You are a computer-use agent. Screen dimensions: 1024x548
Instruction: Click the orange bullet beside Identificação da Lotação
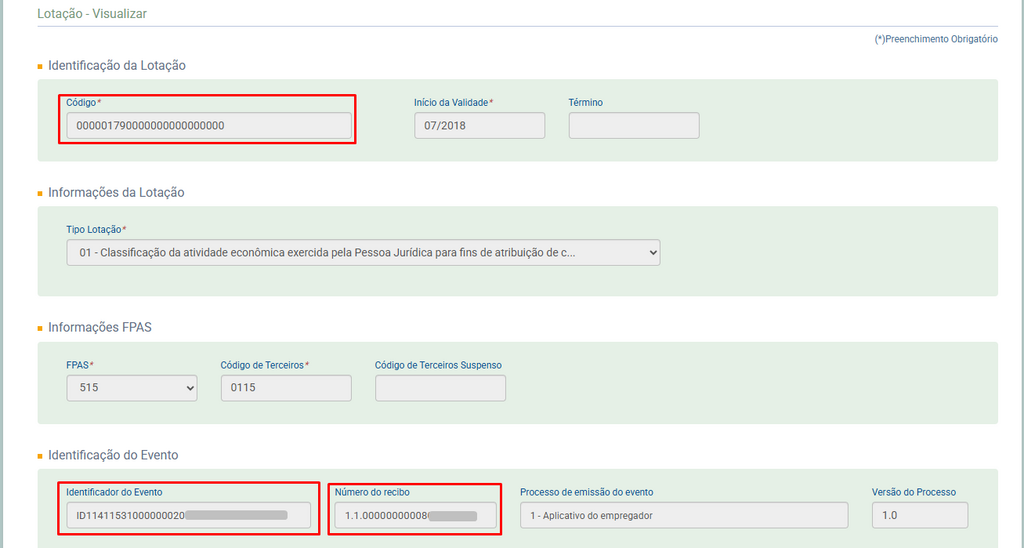pos(40,67)
